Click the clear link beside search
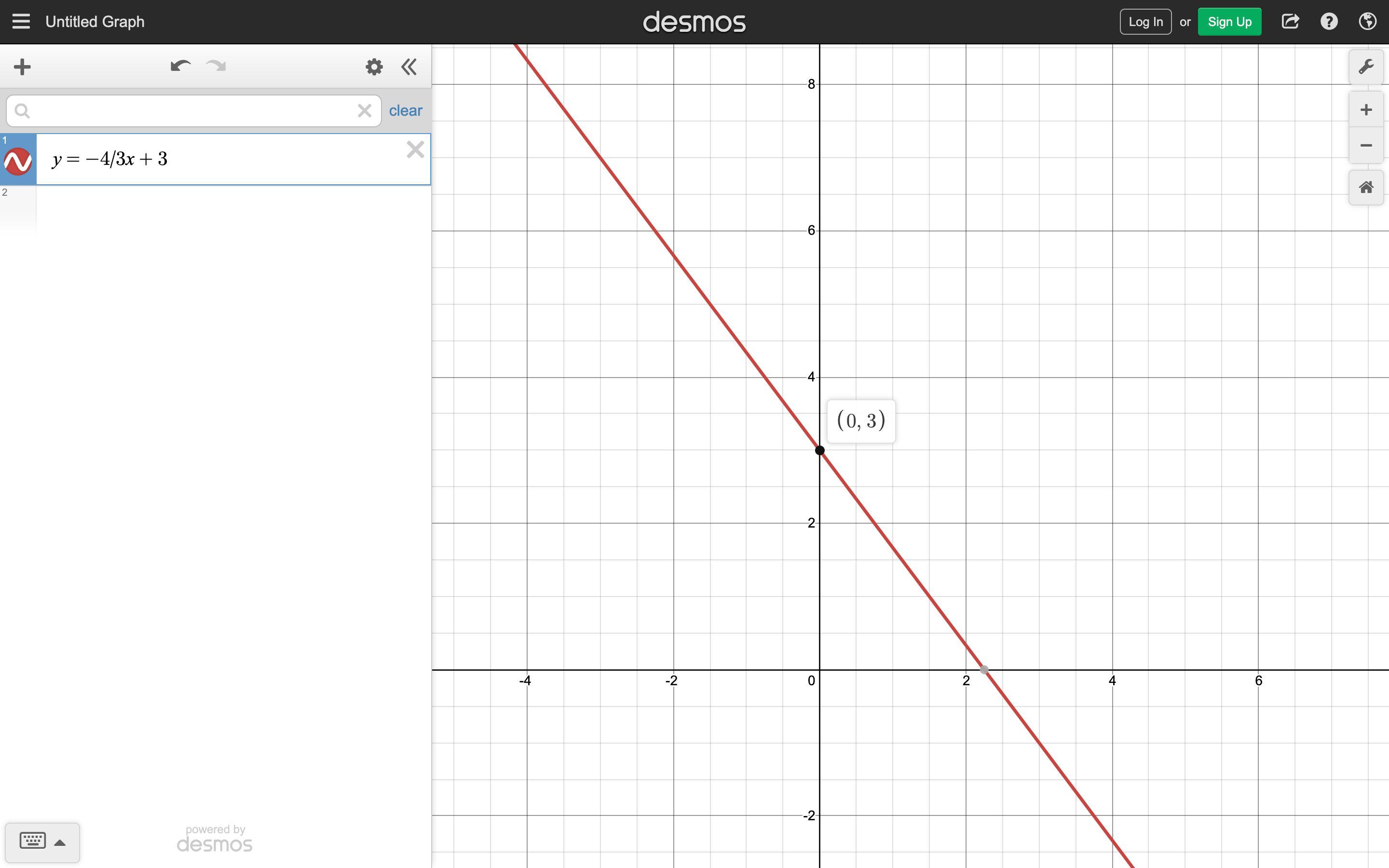 405,110
